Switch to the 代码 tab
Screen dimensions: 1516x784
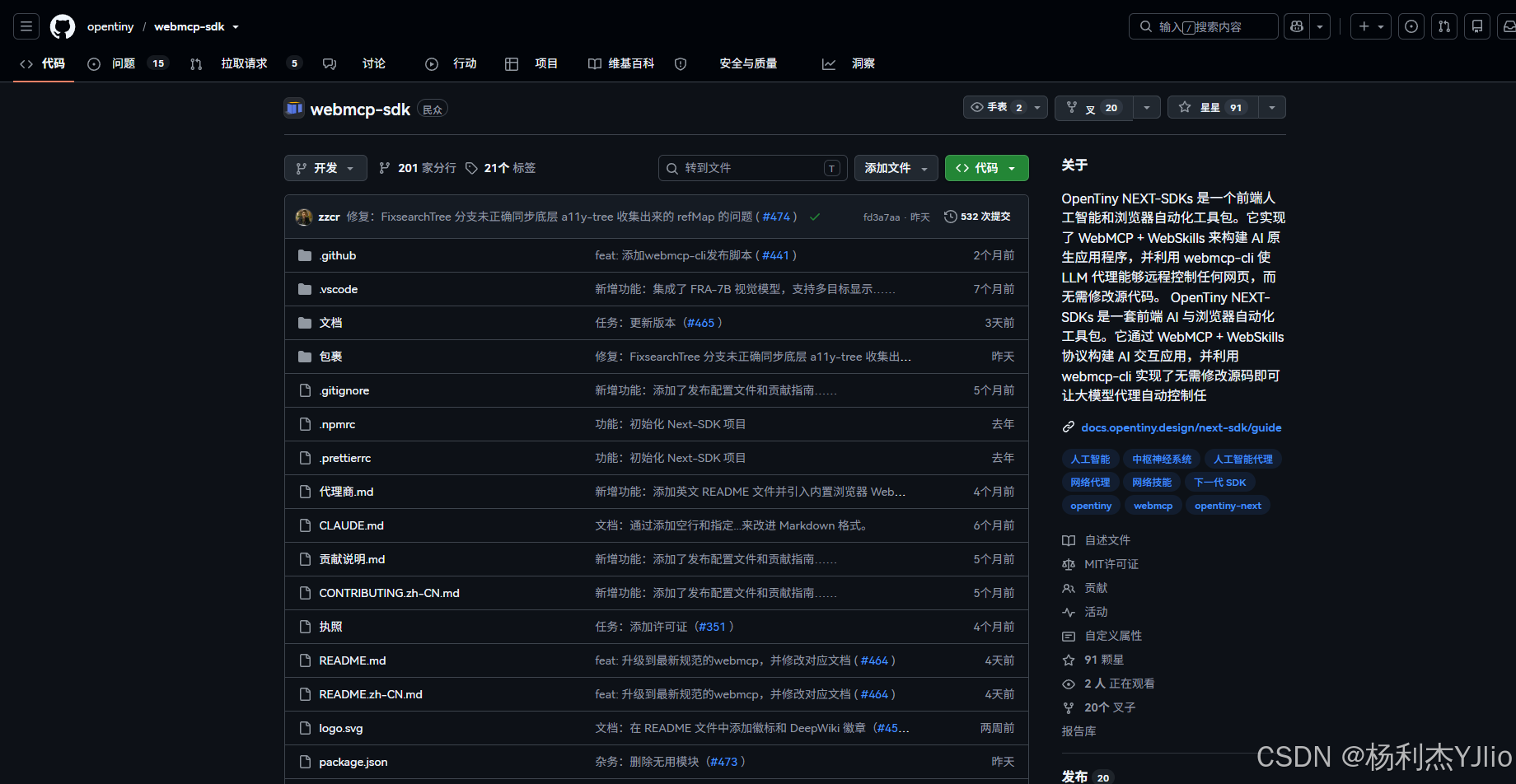43,63
